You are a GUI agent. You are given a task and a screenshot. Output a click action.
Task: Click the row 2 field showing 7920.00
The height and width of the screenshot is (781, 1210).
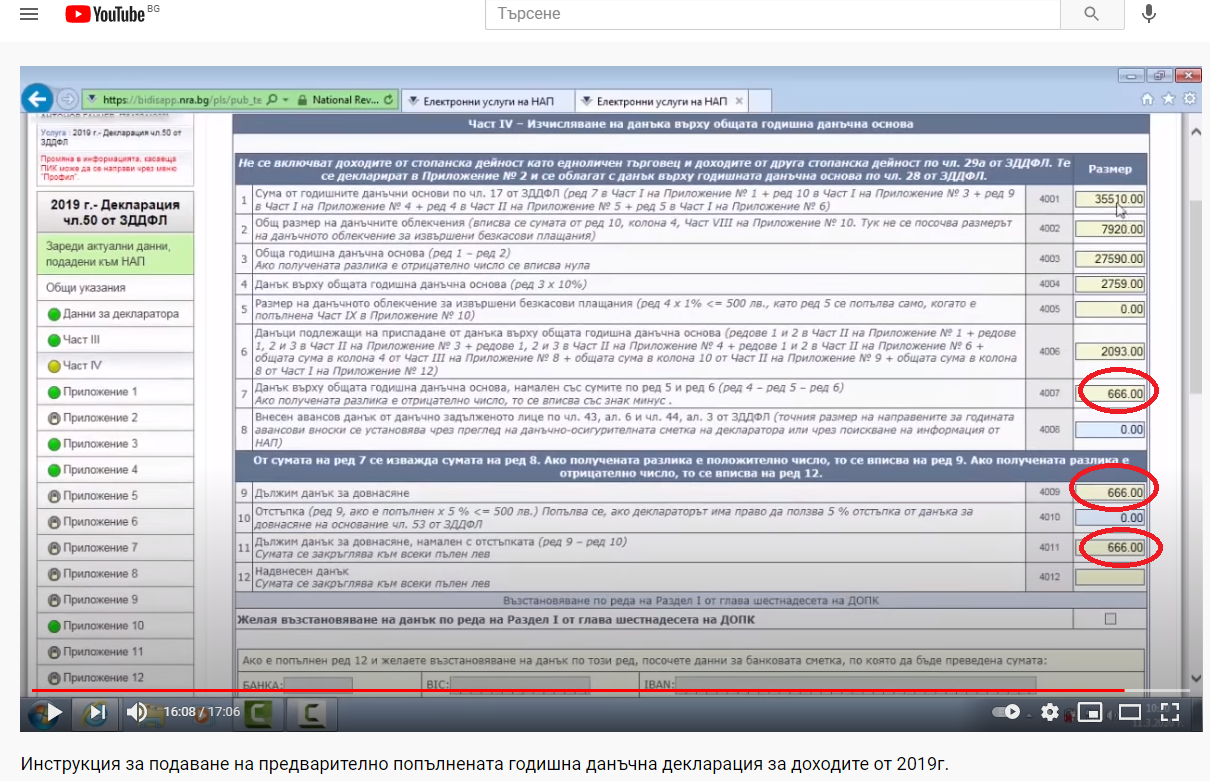point(1110,229)
